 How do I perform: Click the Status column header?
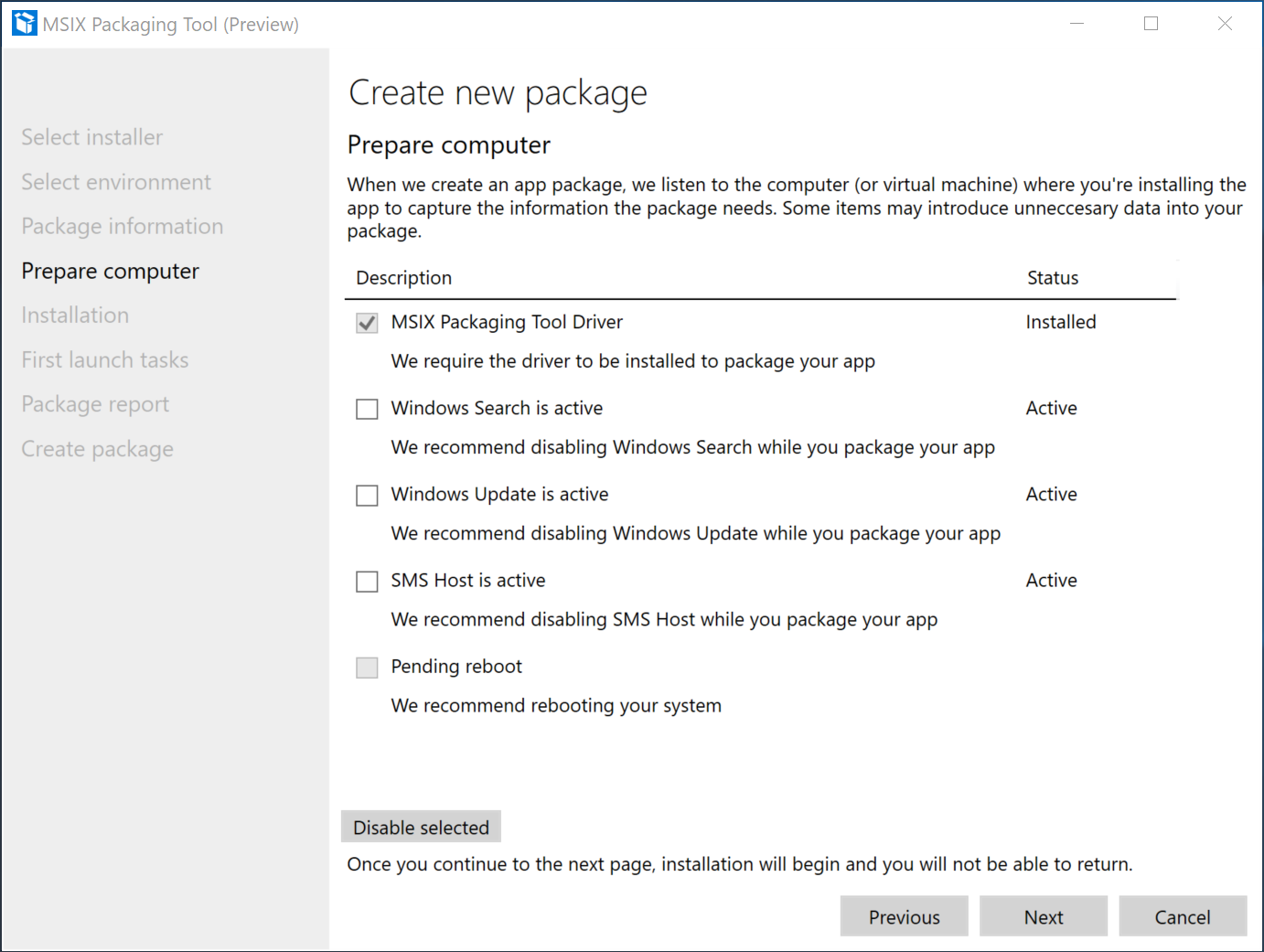pyautogui.click(x=1053, y=278)
